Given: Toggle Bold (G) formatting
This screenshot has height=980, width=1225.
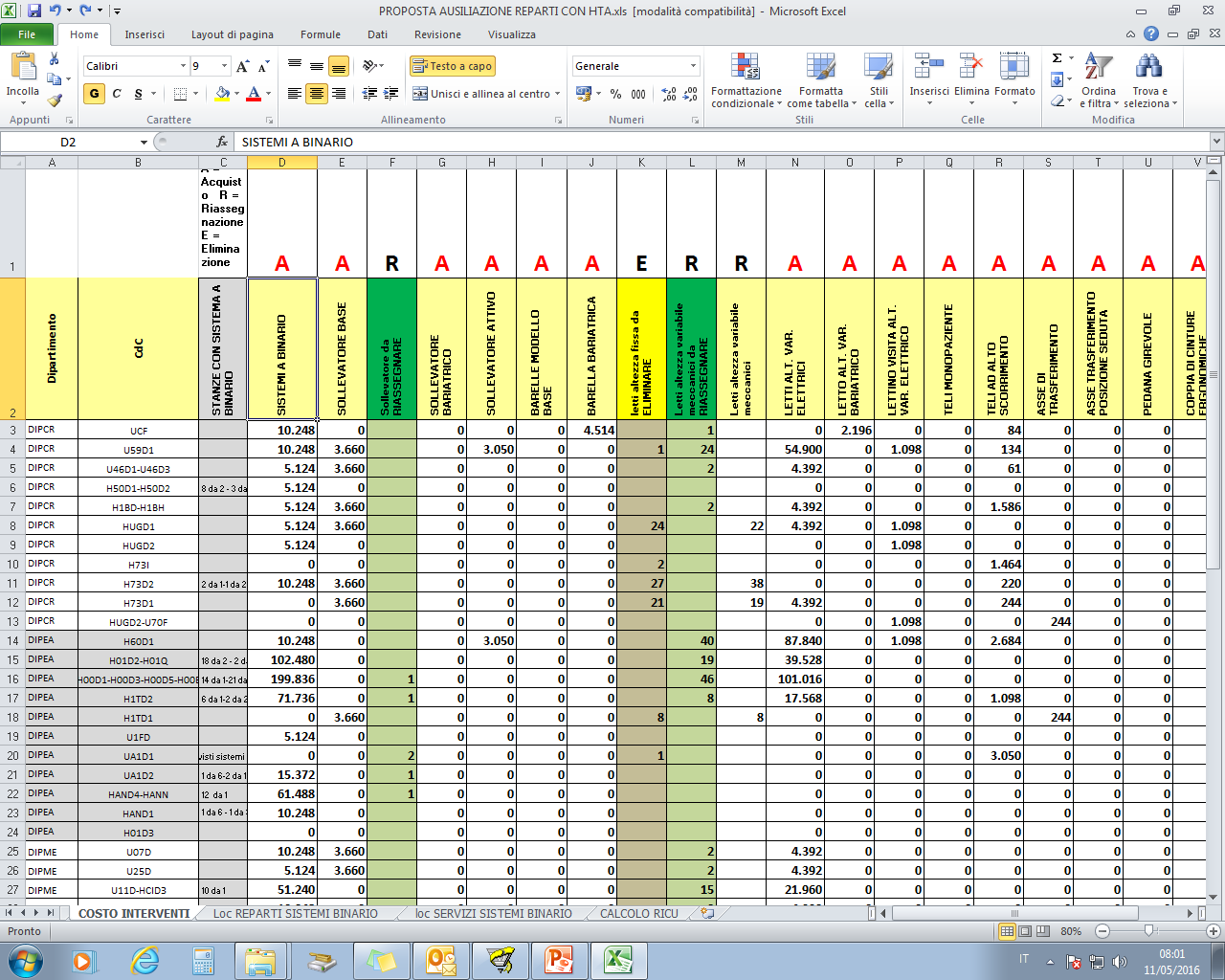Looking at the screenshot, I should [x=94, y=94].
